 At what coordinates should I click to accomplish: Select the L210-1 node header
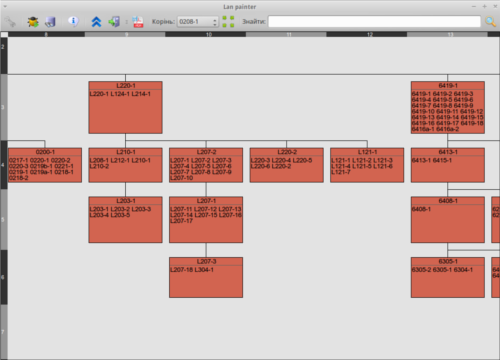point(125,152)
